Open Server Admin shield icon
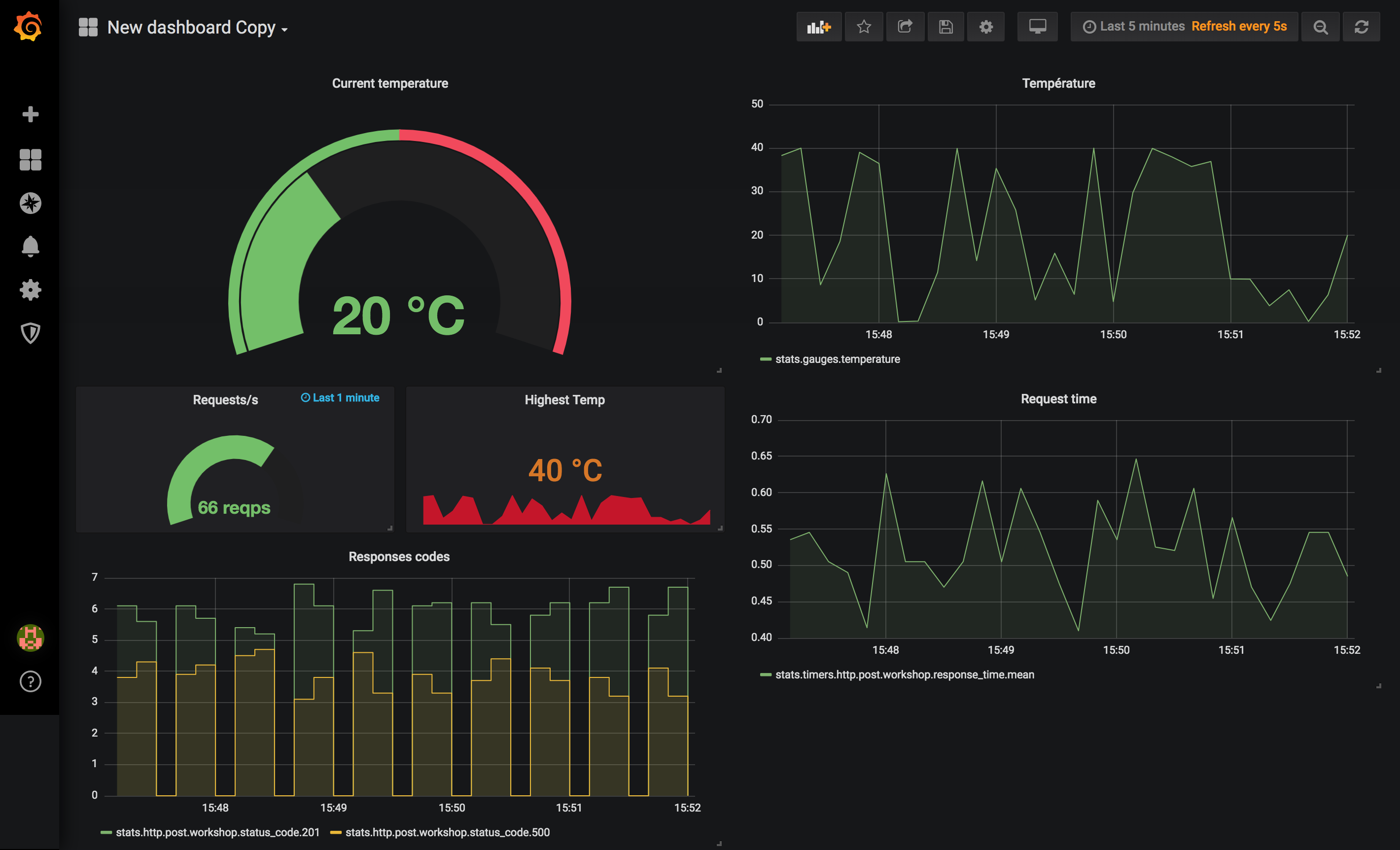1400x850 pixels. 30,333
